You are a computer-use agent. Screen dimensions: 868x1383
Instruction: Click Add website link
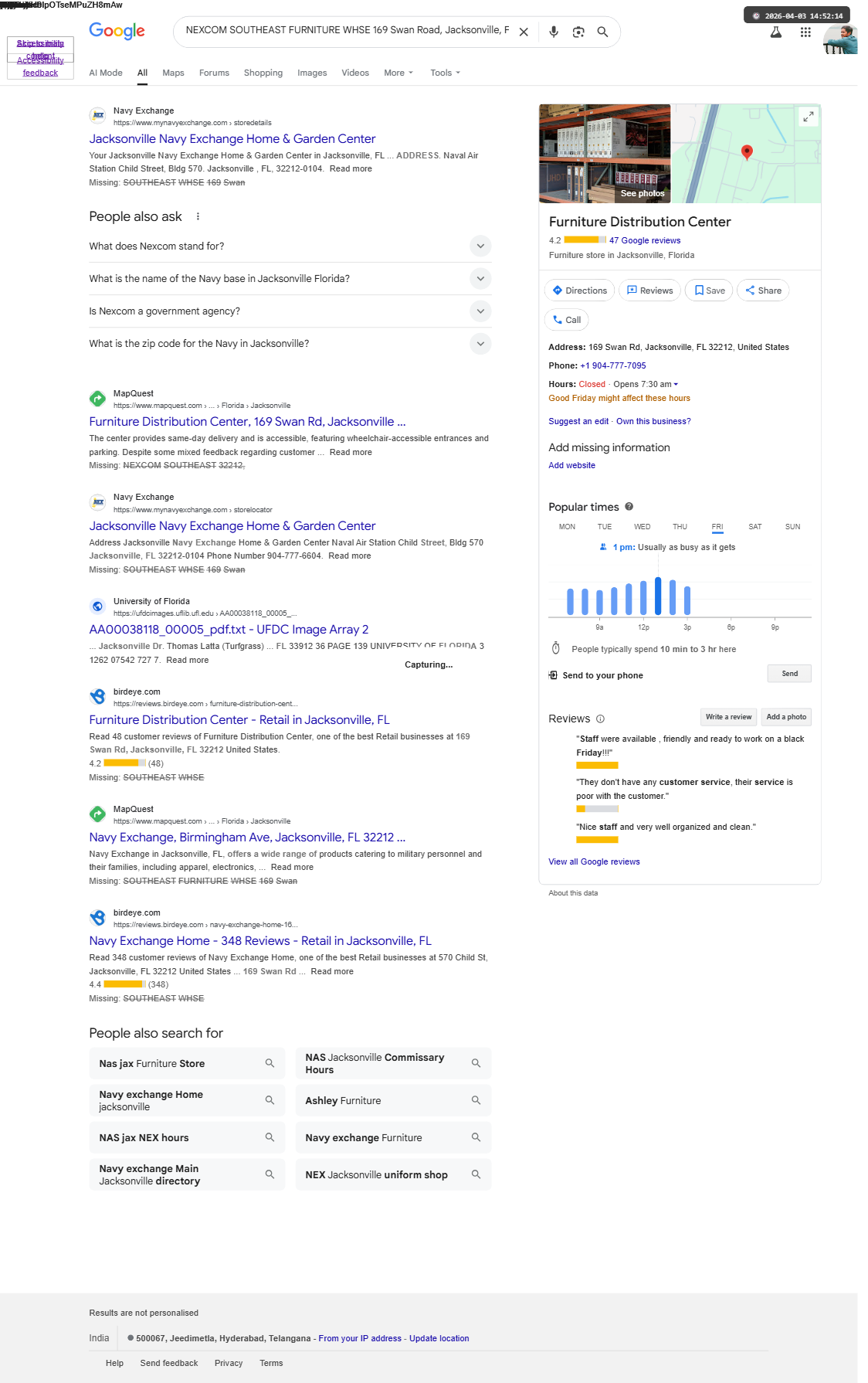click(571, 465)
